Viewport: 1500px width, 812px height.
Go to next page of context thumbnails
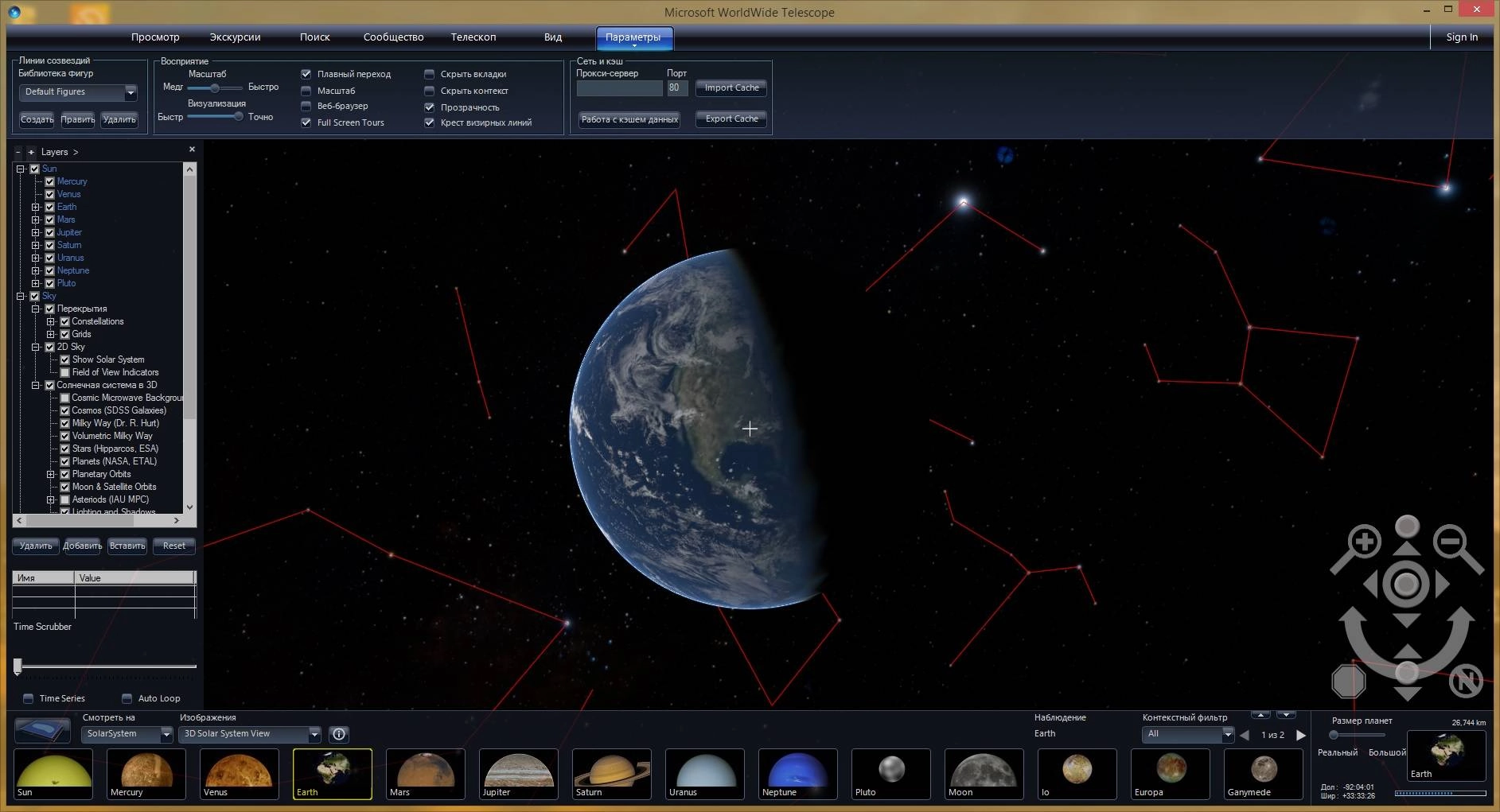(x=1301, y=735)
